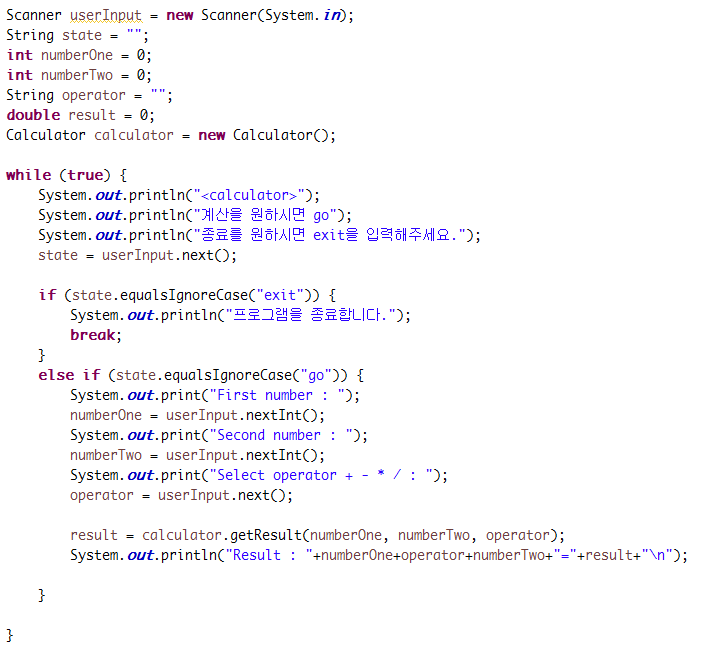Click 'numberTwo = userInput.nextInt();' line
Image resolution: width=706 pixels, height=649 pixels.
pyautogui.click(x=197, y=455)
